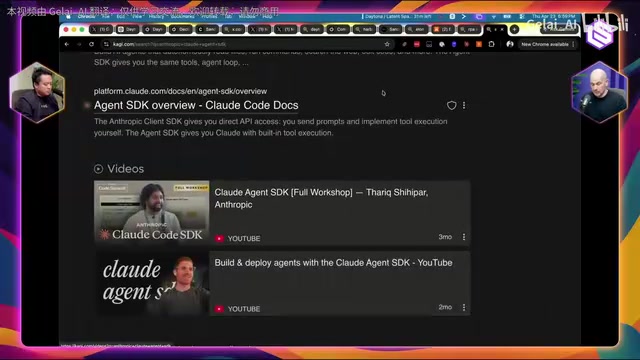640x360 pixels.
Task: Open the 'claude agent sdk' video thumbnail
Action: [x=151, y=283]
